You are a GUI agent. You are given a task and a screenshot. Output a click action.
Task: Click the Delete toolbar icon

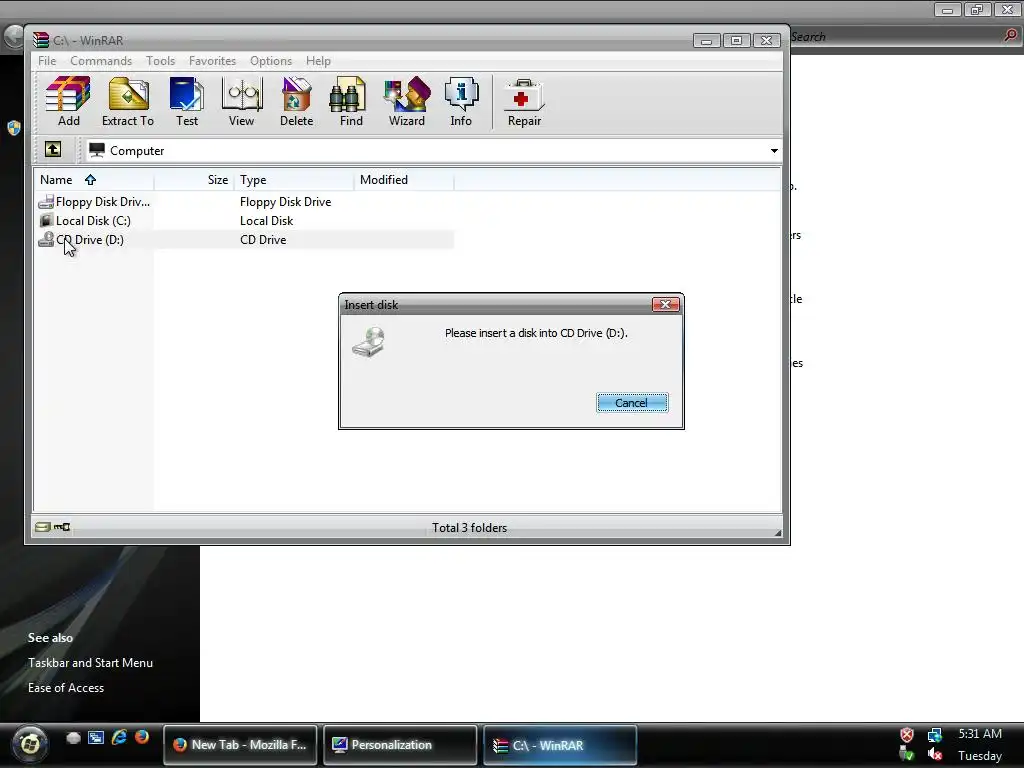(x=296, y=101)
